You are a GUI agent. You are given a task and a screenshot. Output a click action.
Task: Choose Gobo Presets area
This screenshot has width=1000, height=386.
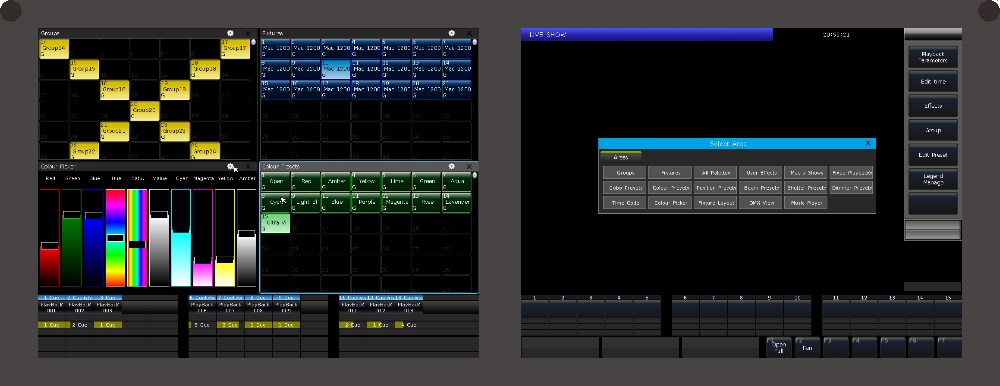[x=625, y=188]
